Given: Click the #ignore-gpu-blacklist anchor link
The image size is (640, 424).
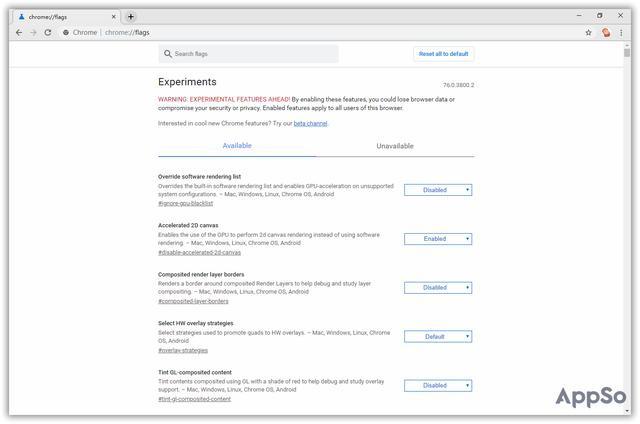Looking at the screenshot, I should pyautogui.click(x=187, y=204).
